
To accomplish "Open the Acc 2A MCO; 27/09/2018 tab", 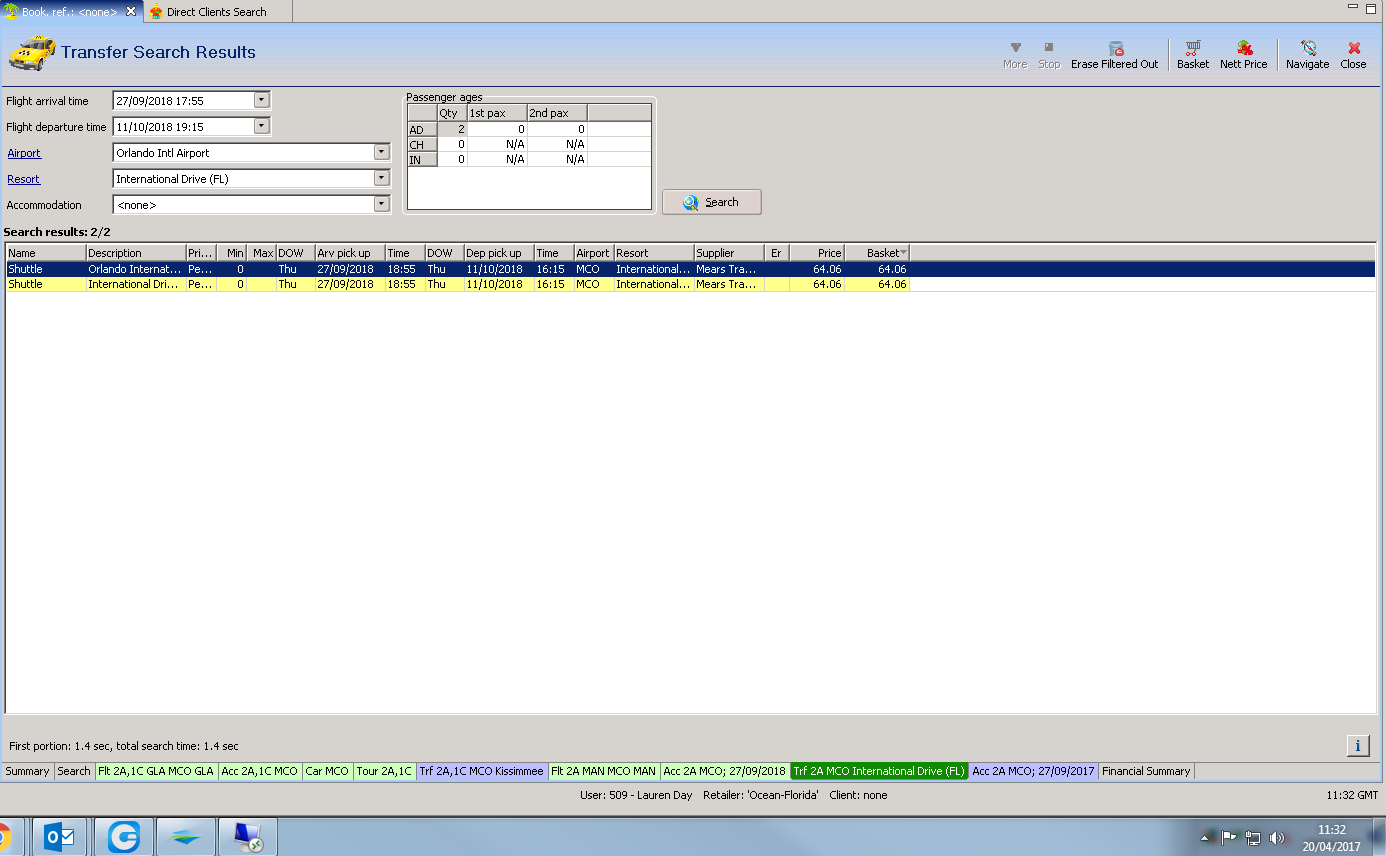I will (x=725, y=771).
